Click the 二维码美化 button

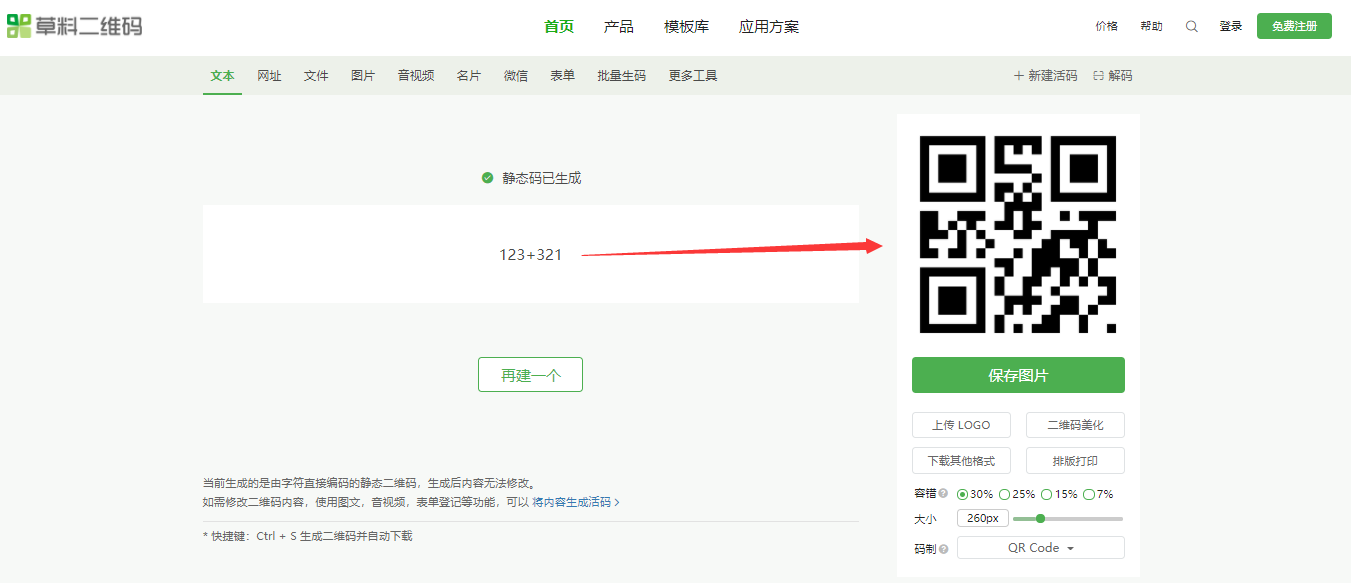[1075, 425]
